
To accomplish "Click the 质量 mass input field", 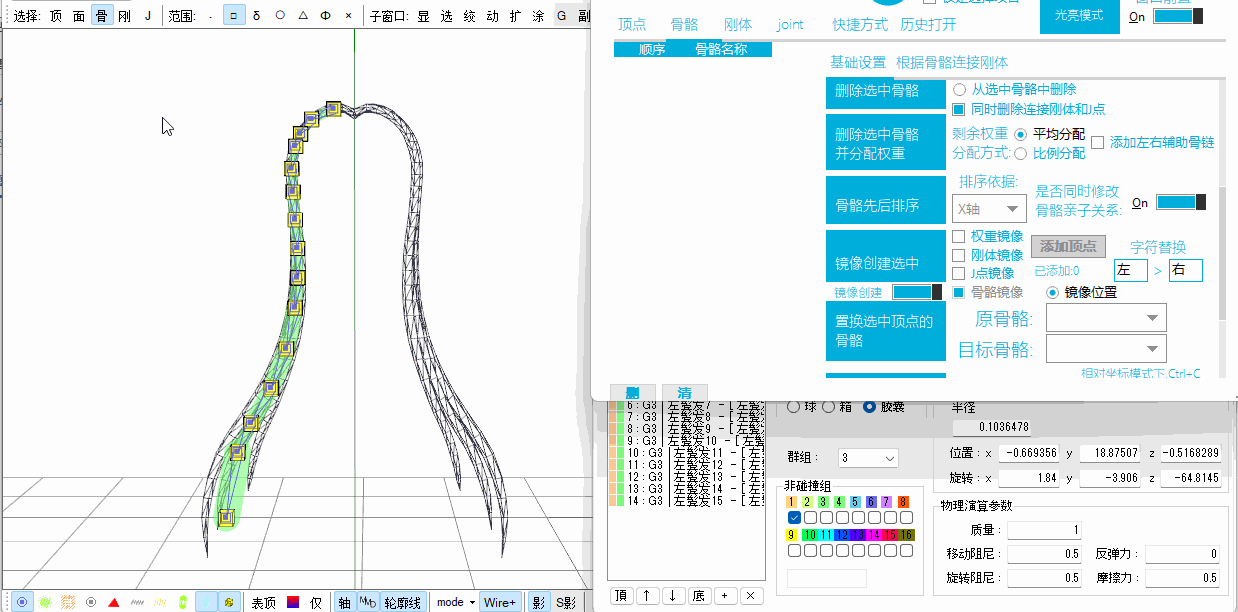I will [x=1044, y=530].
